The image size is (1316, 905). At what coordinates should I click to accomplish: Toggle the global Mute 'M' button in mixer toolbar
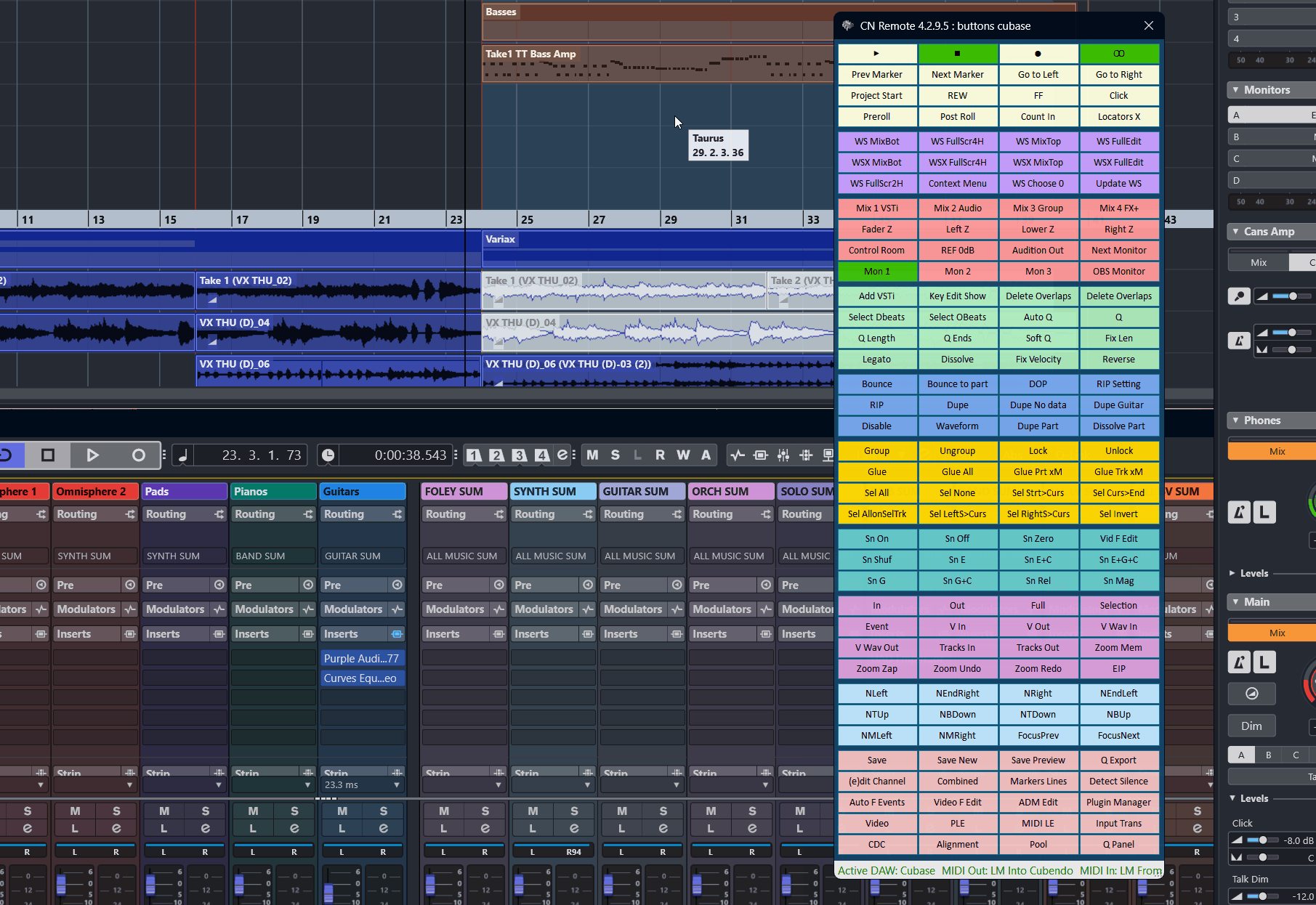tap(593, 455)
